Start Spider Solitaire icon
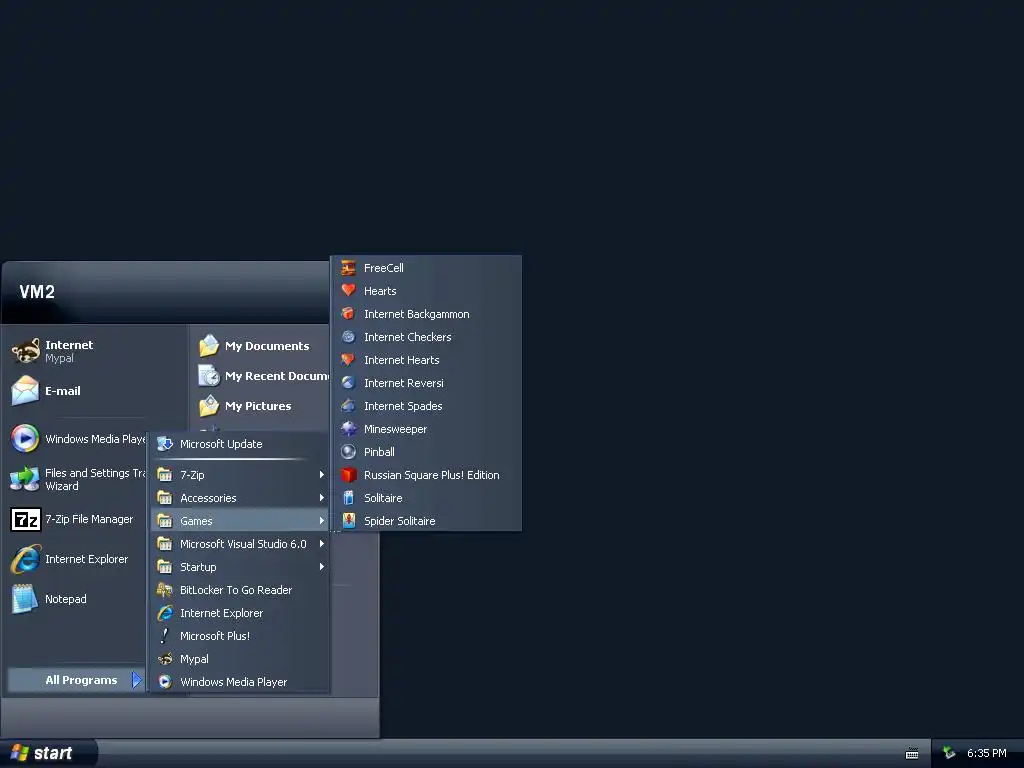Screen dimensions: 1024x768 [349, 520]
